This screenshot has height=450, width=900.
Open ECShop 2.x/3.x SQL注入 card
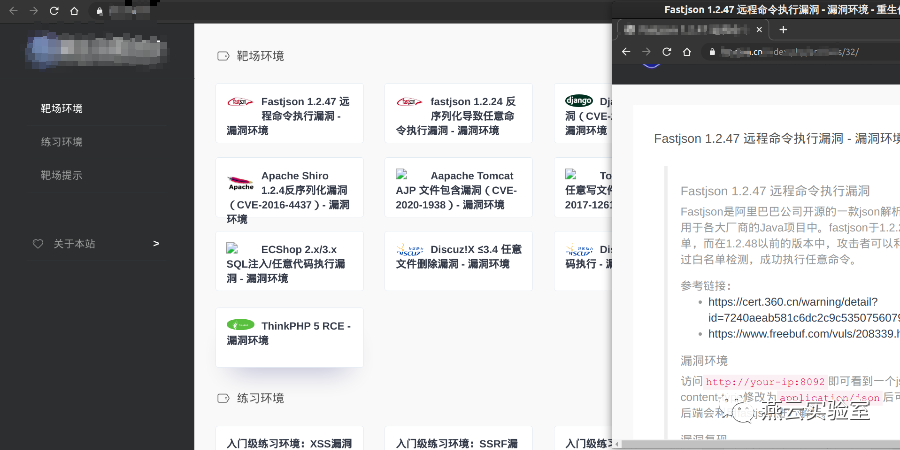coord(289,261)
